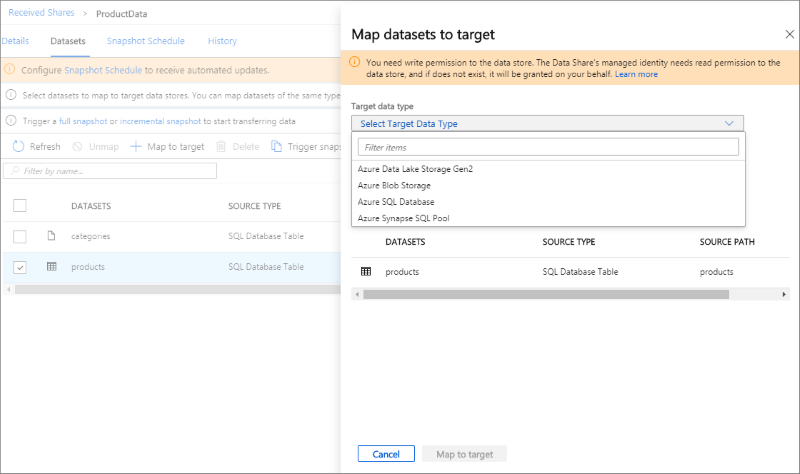
Task: Click the Refresh toolbar icon
Action: tap(18, 146)
